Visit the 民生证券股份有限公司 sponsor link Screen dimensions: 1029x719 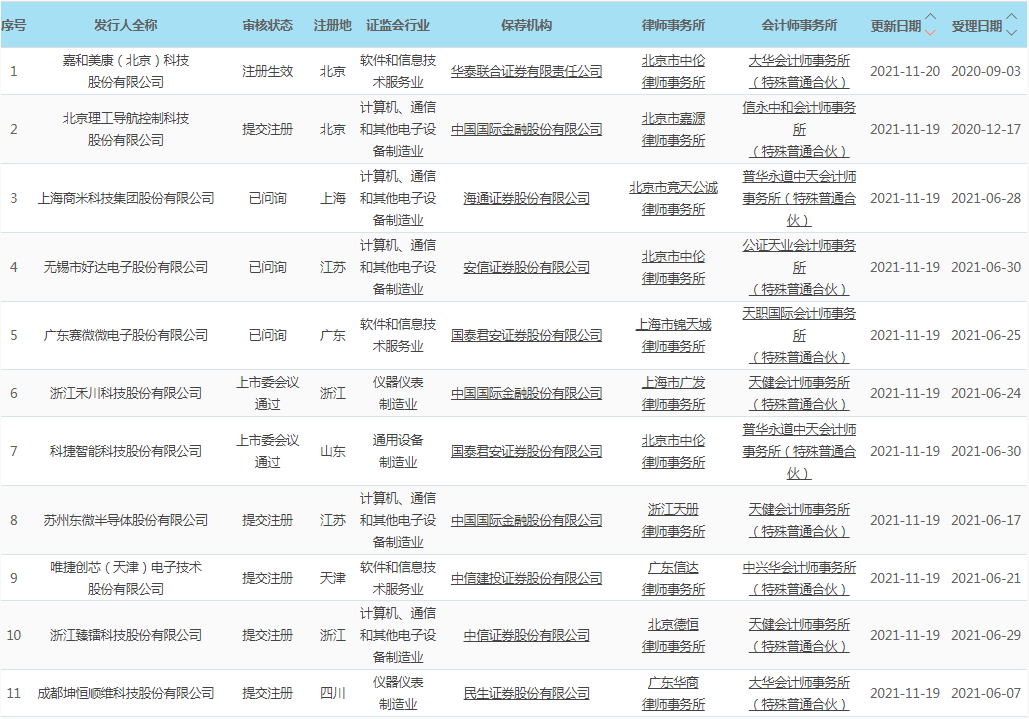coord(526,693)
